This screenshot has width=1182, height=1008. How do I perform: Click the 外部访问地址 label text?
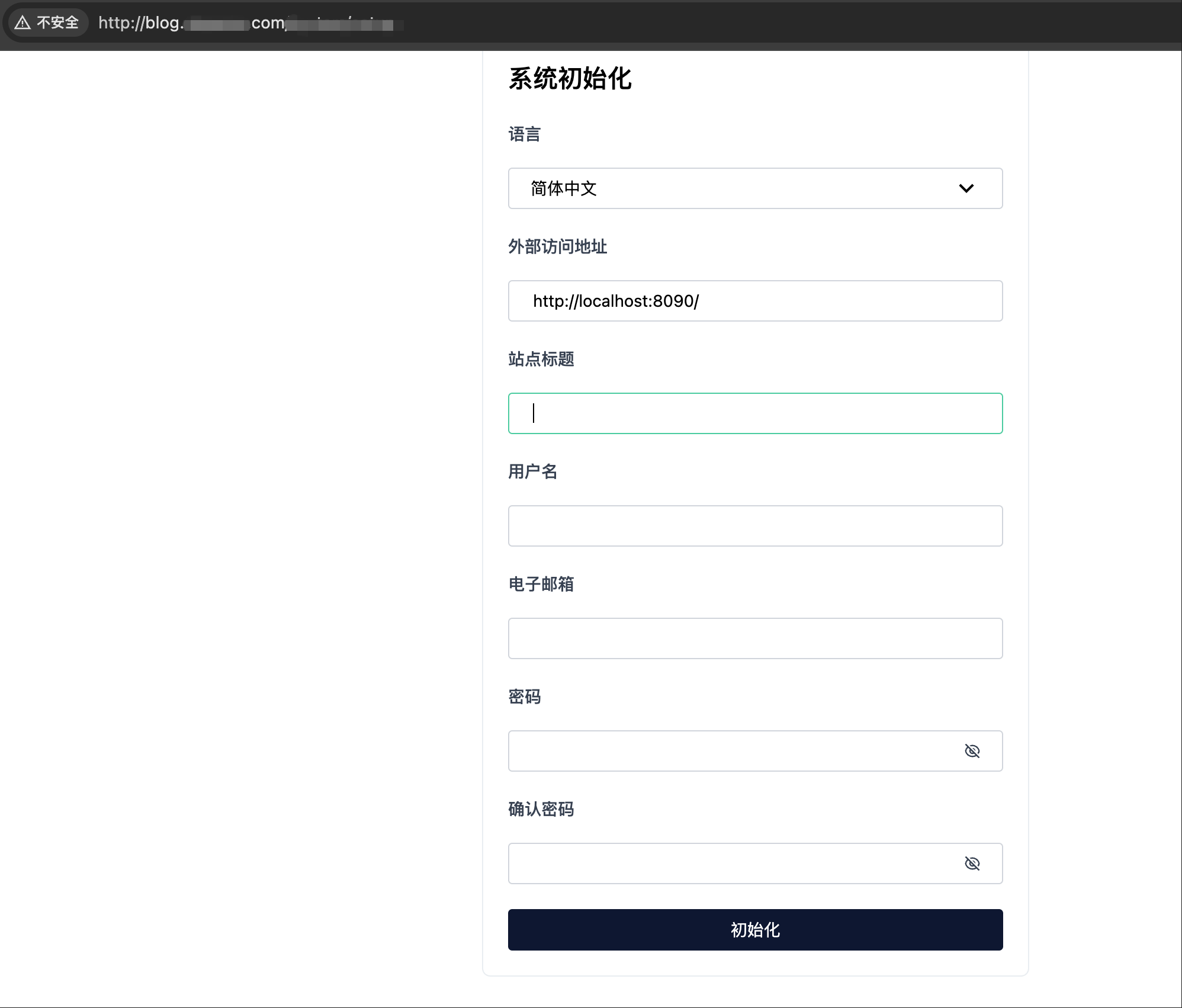pyautogui.click(x=557, y=247)
